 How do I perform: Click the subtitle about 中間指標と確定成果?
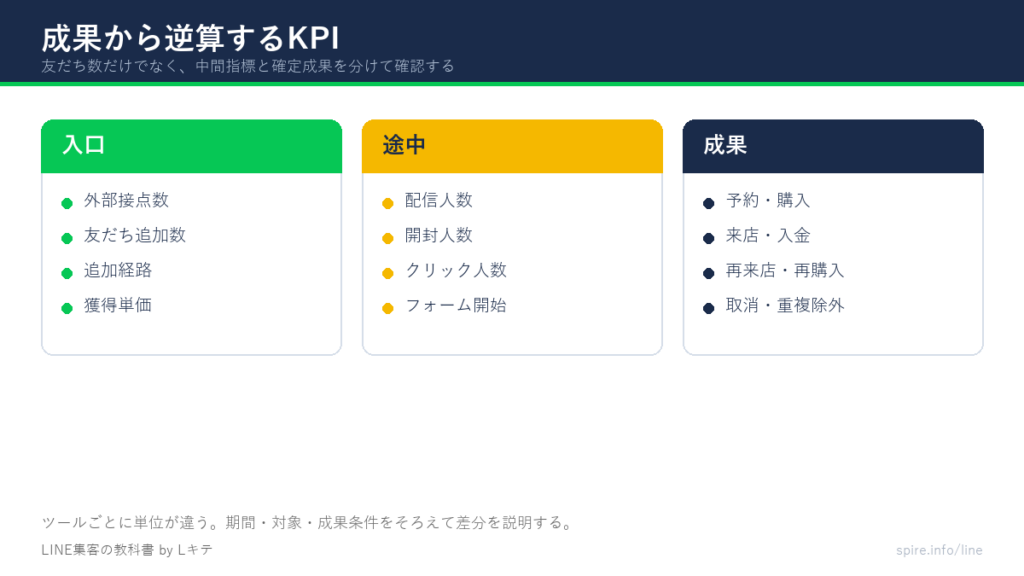(x=248, y=66)
